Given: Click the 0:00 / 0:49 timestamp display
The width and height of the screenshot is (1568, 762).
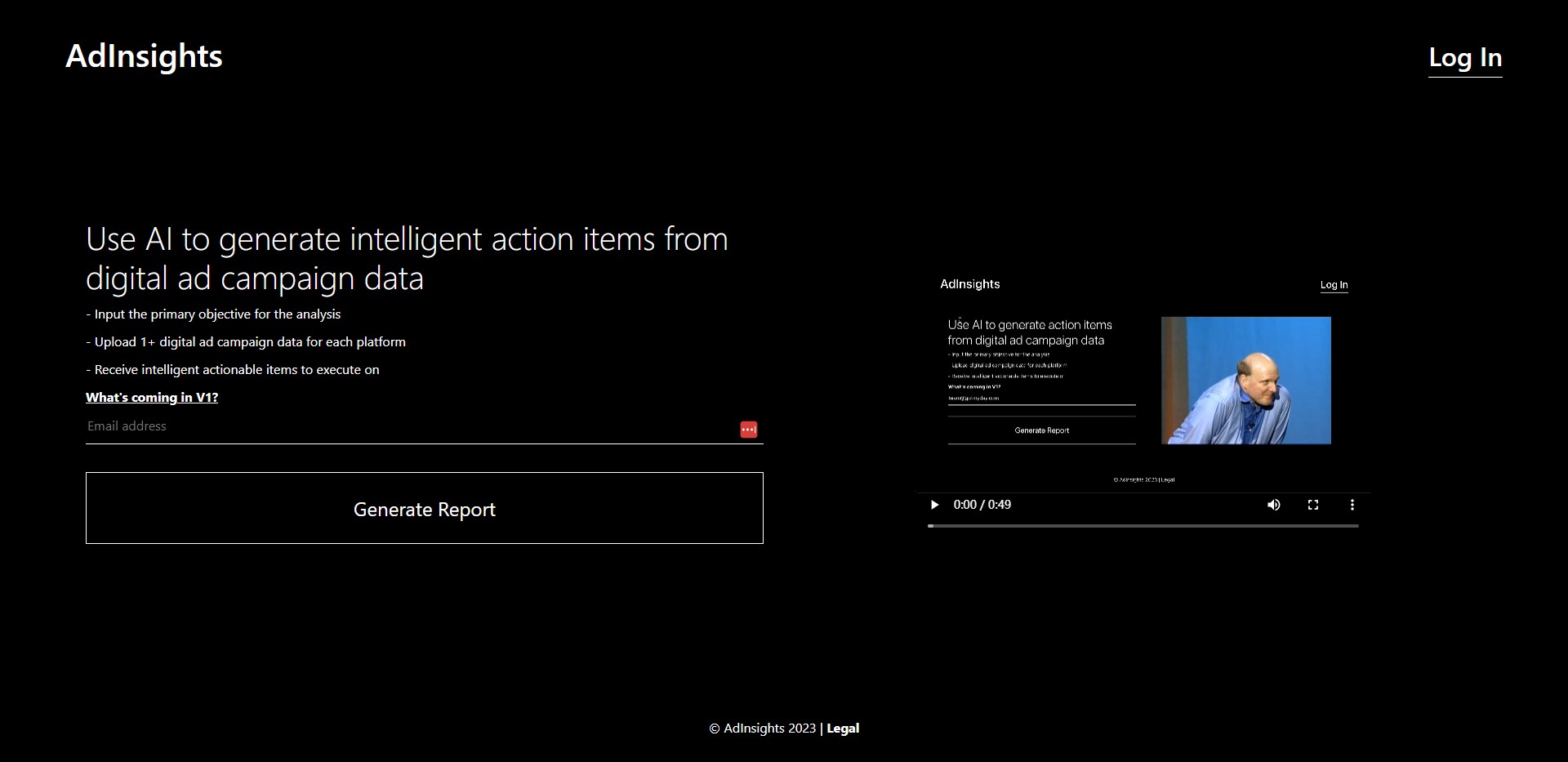Looking at the screenshot, I should 983,505.
